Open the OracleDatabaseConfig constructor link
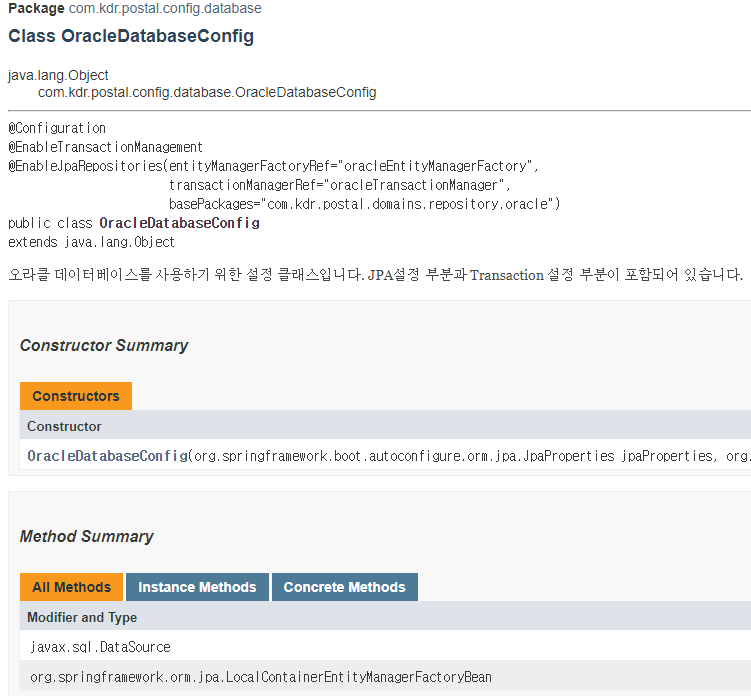 pos(107,456)
